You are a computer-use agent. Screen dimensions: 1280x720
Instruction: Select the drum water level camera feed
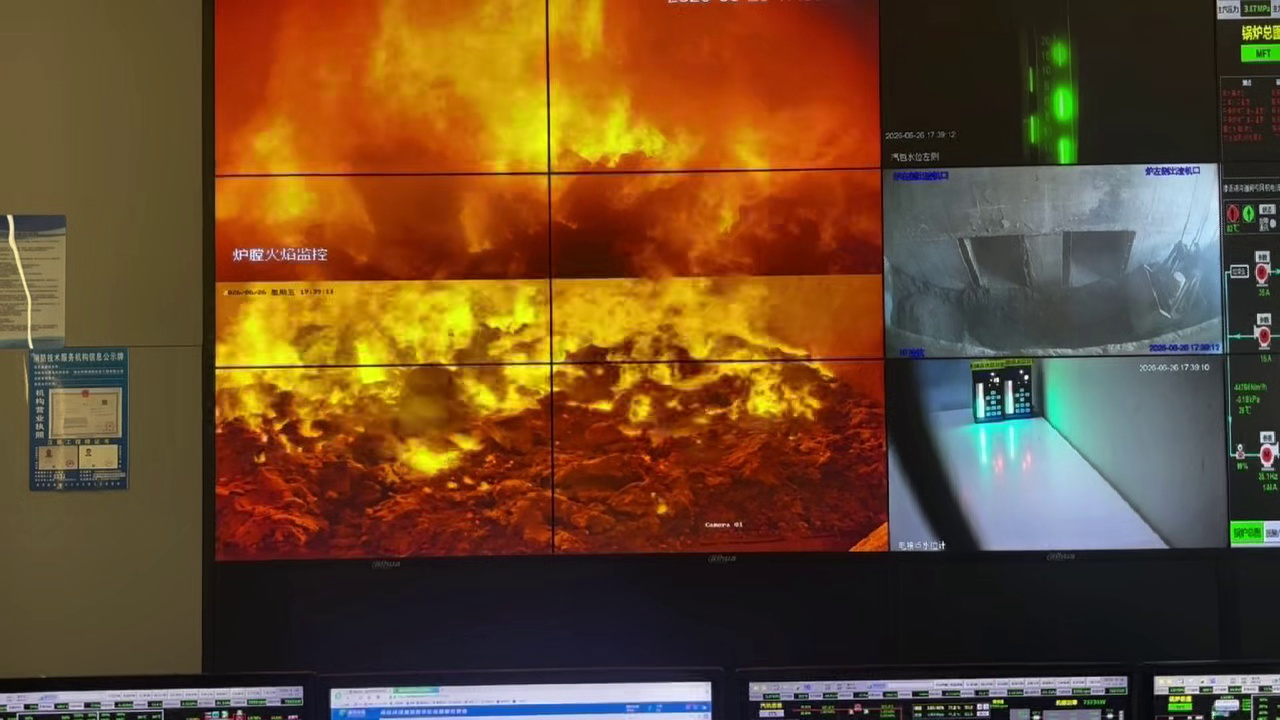pyautogui.click(x=1050, y=82)
